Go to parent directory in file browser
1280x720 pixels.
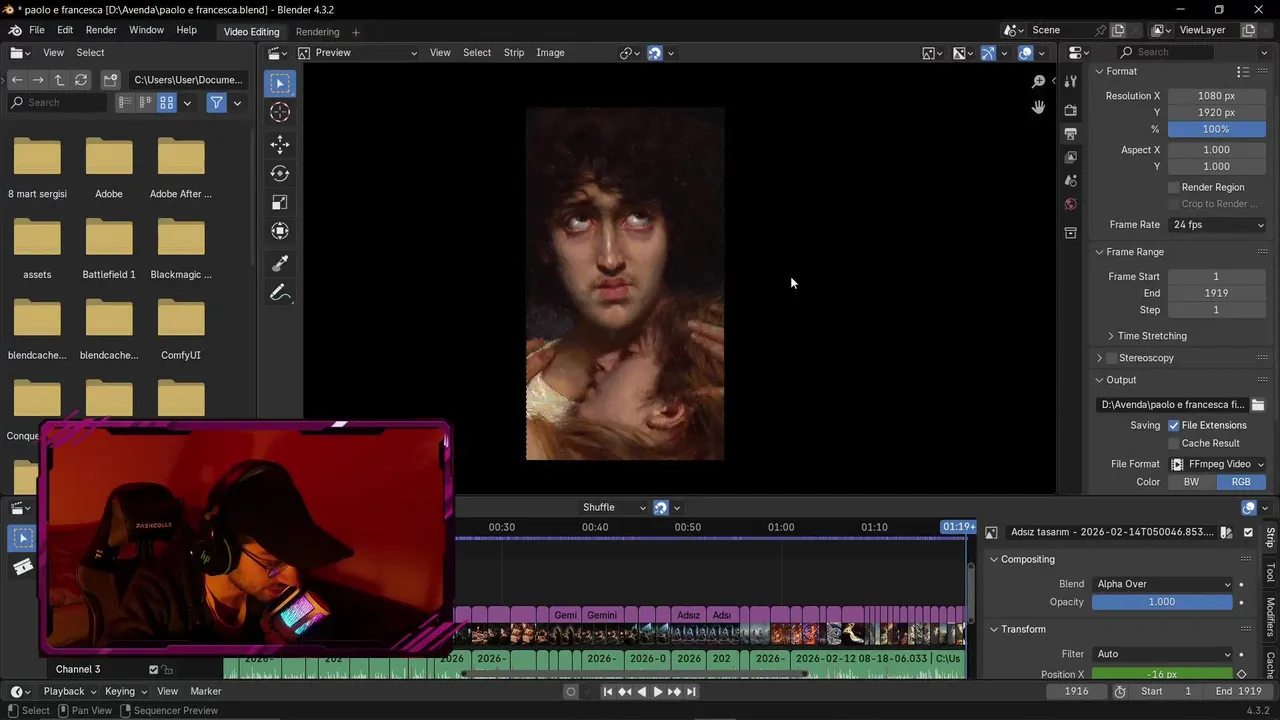[x=59, y=79]
